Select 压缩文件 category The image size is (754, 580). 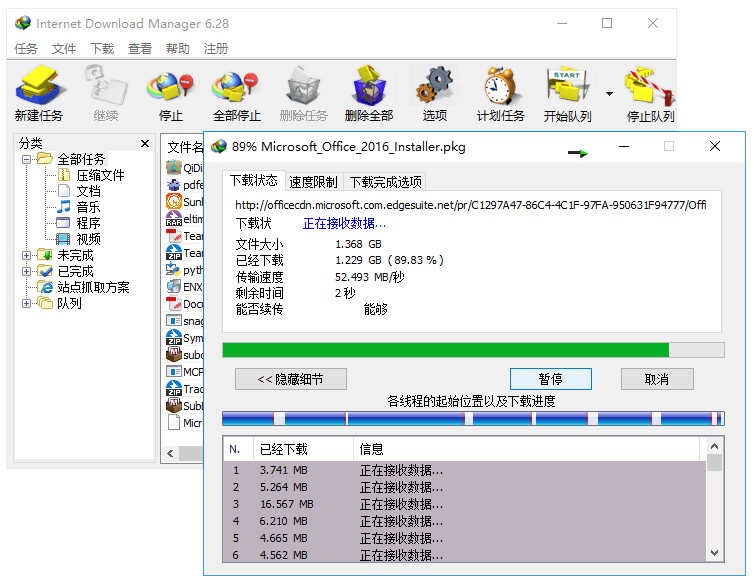click(91, 175)
